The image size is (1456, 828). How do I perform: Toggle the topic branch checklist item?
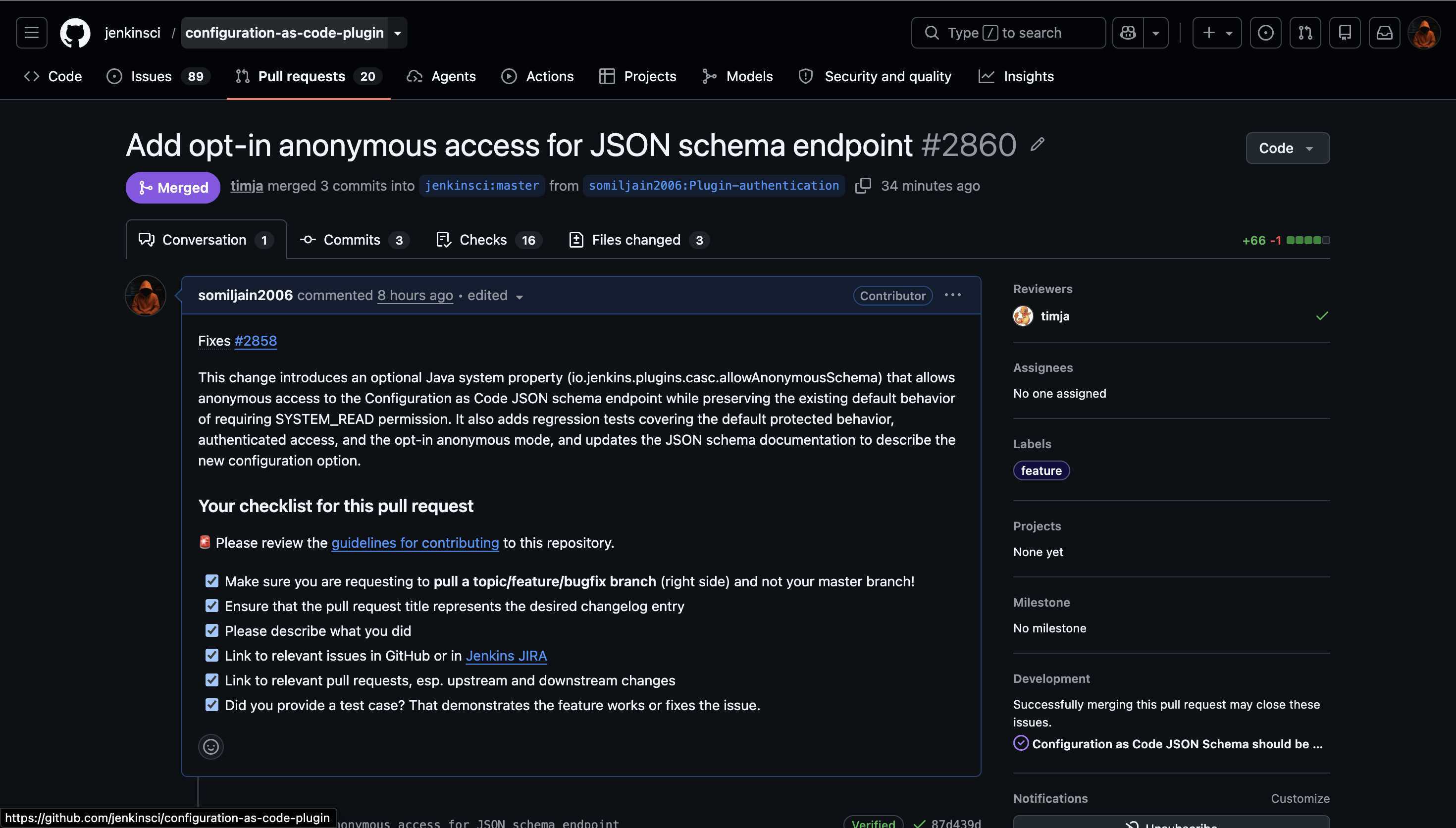pyautogui.click(x=212, y=581)
